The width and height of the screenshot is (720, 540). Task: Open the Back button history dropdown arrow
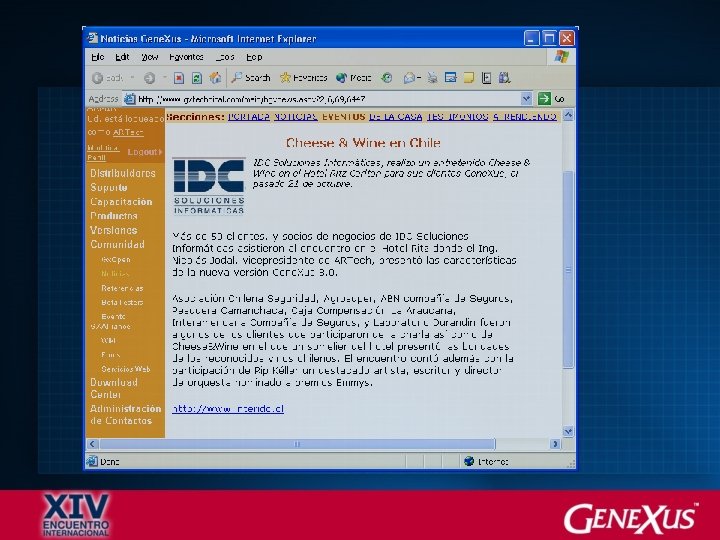[132, 78]
